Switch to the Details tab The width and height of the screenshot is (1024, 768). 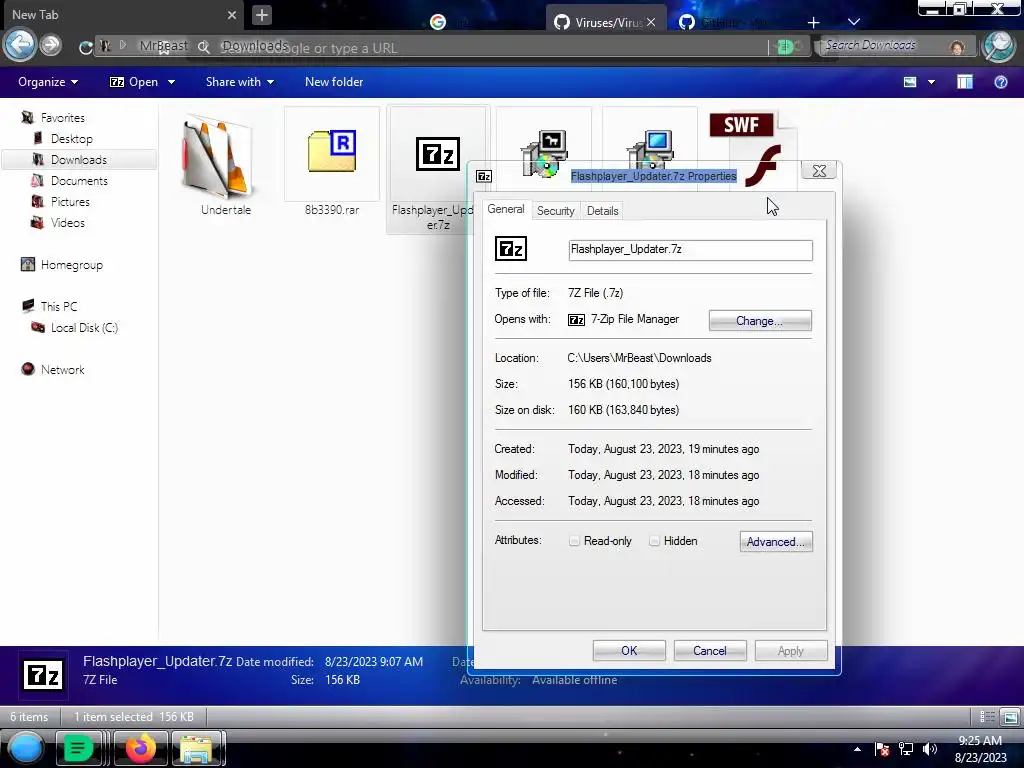(x=602, y=211)
